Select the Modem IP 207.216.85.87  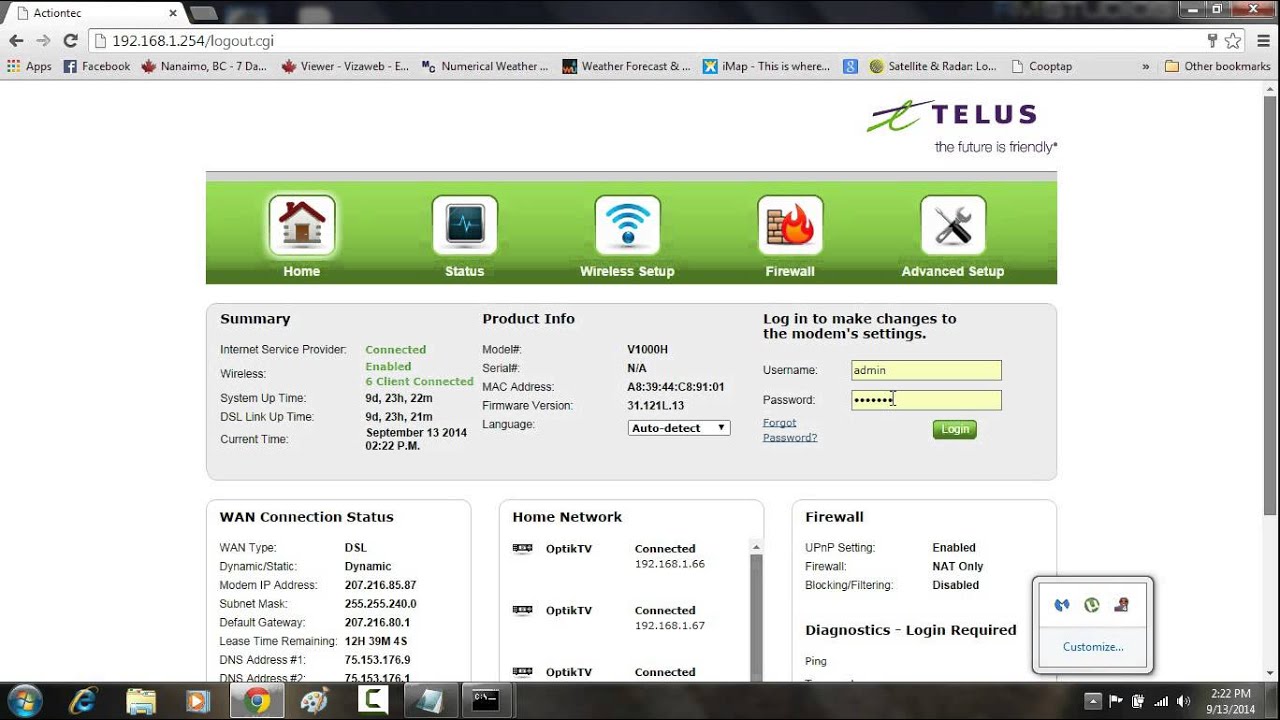pyautogui.click(x=380, y=585)
